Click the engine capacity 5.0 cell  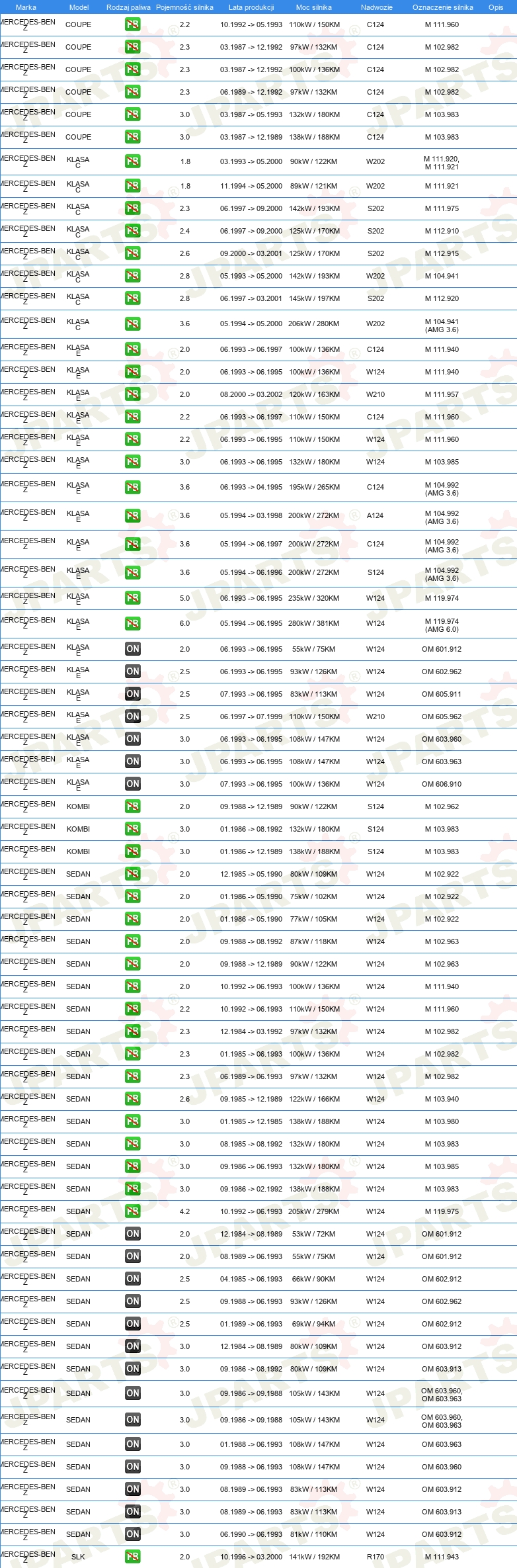click(184, 598)
